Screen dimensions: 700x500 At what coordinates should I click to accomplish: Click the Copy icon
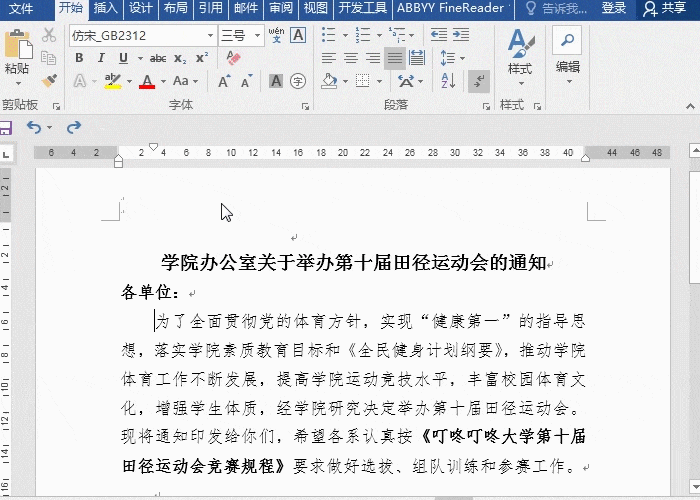coord(48,58)
